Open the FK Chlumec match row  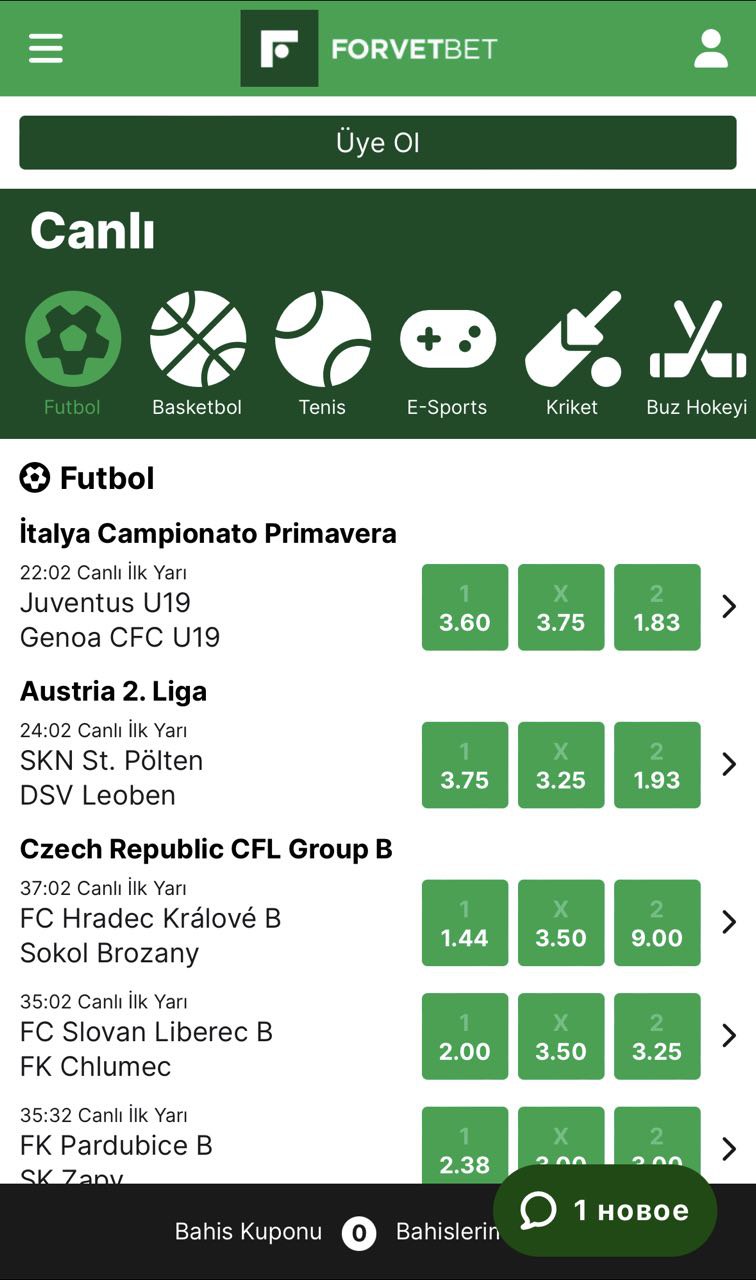click(200, 1049)
